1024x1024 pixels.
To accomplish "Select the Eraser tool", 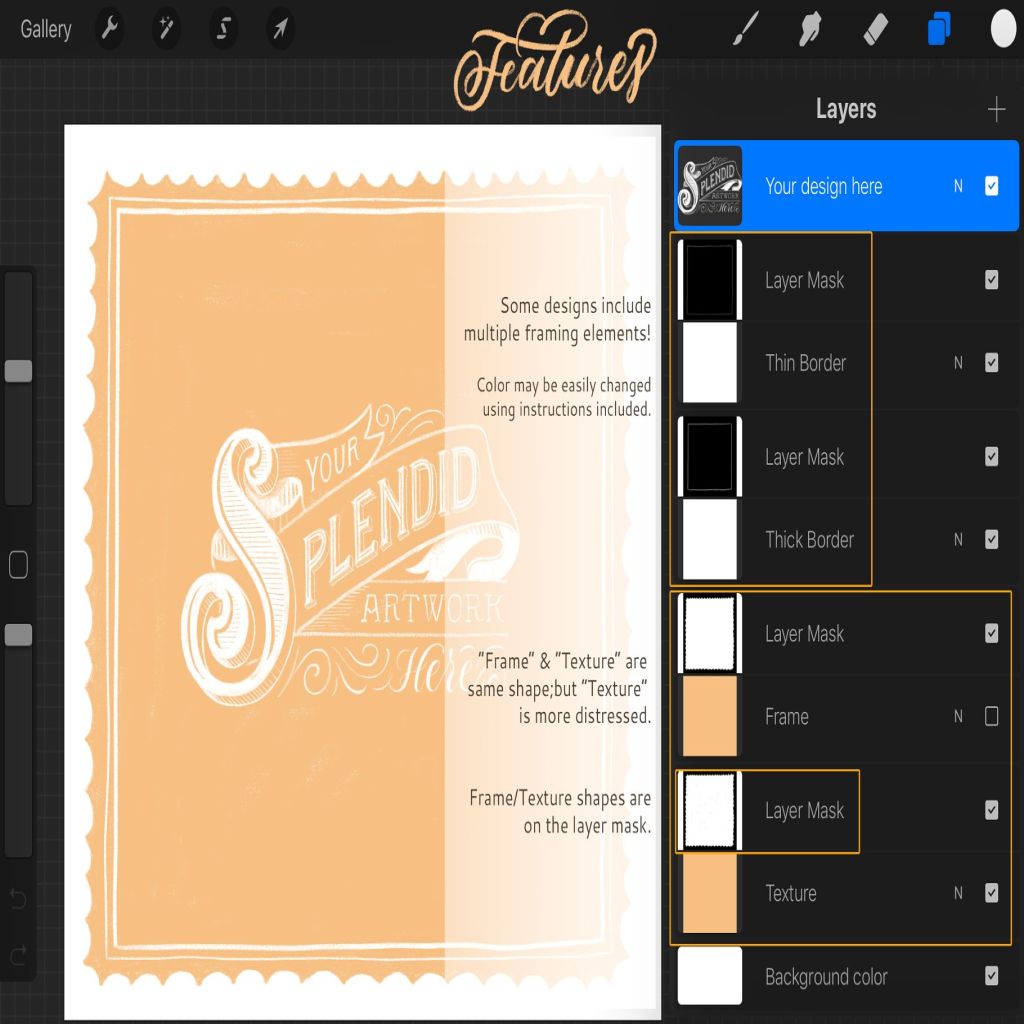I will 875,29.
